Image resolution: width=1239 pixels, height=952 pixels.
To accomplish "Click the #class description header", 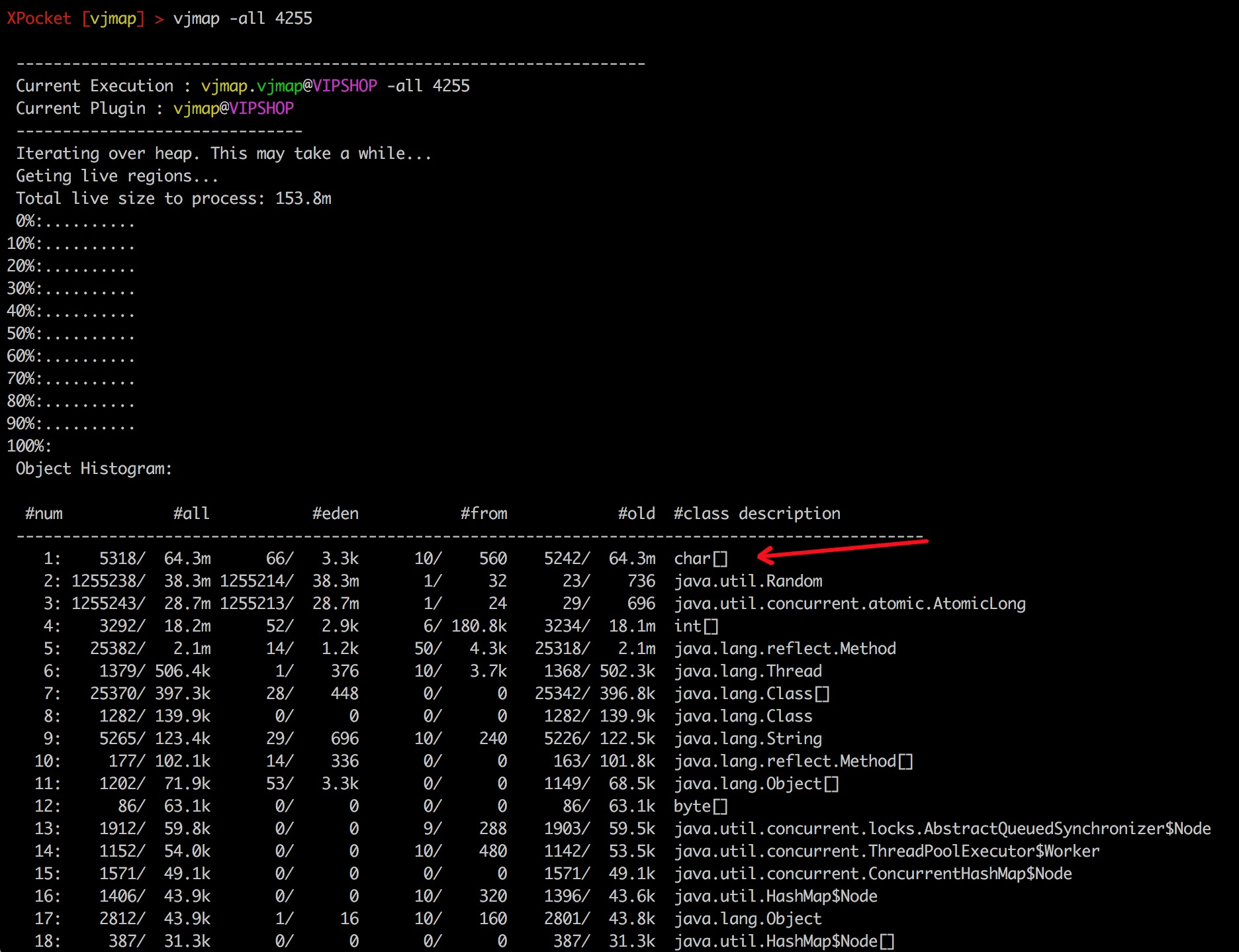I will click(x=757, y=514).
